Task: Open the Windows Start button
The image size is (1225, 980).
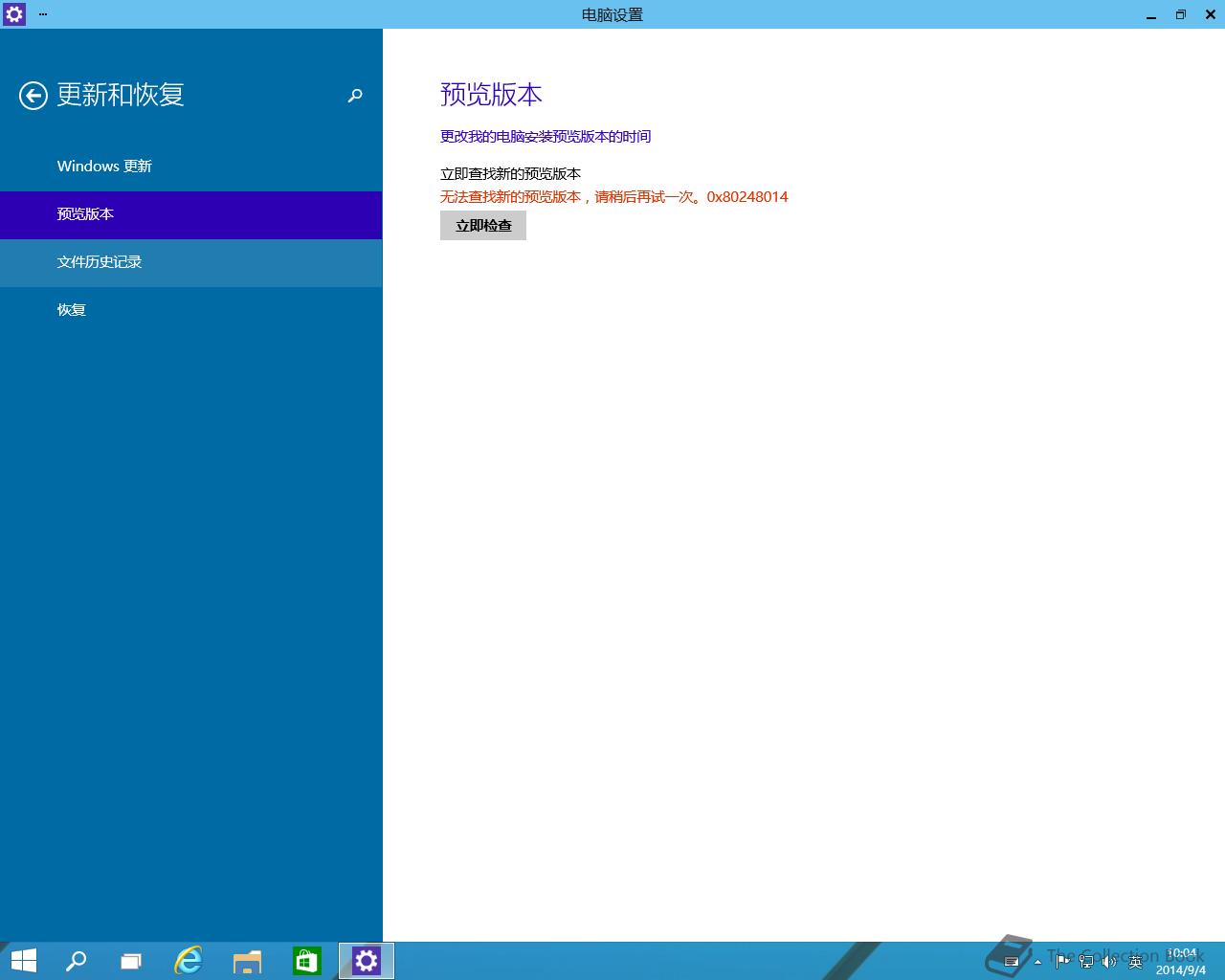Action: pos(23,961)
